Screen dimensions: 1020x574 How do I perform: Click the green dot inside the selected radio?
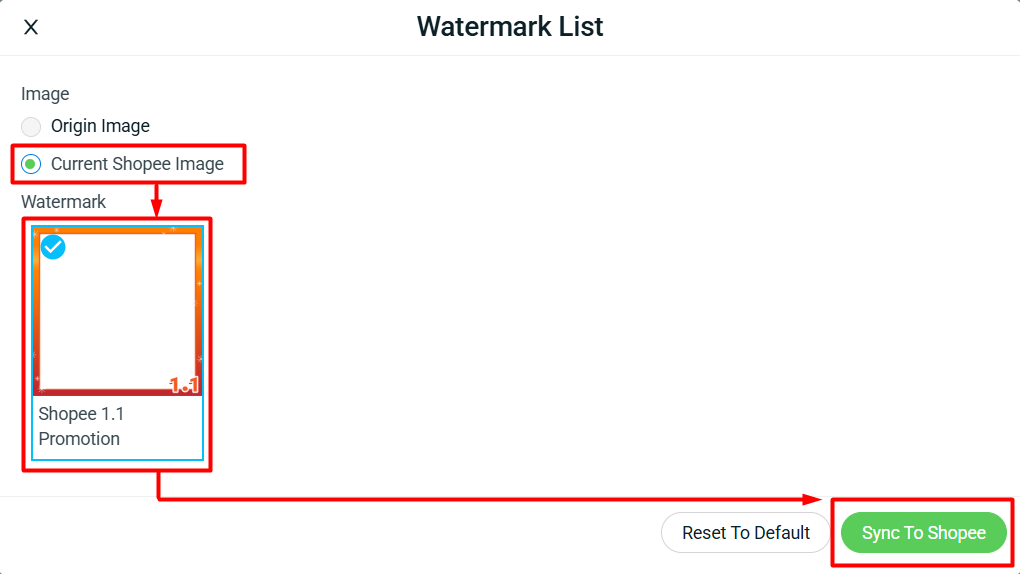[x=31, y=164]
